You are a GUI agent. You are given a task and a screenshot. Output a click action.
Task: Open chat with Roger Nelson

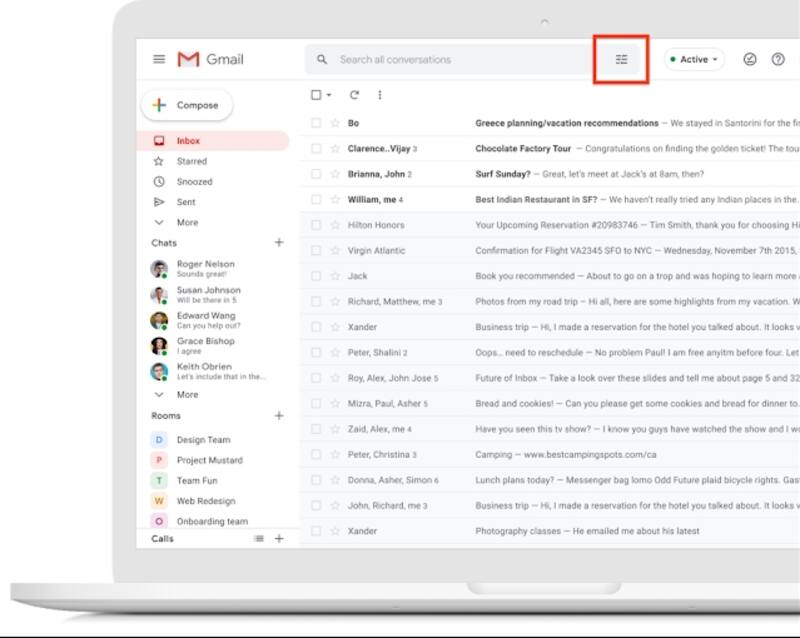[205, 268]
